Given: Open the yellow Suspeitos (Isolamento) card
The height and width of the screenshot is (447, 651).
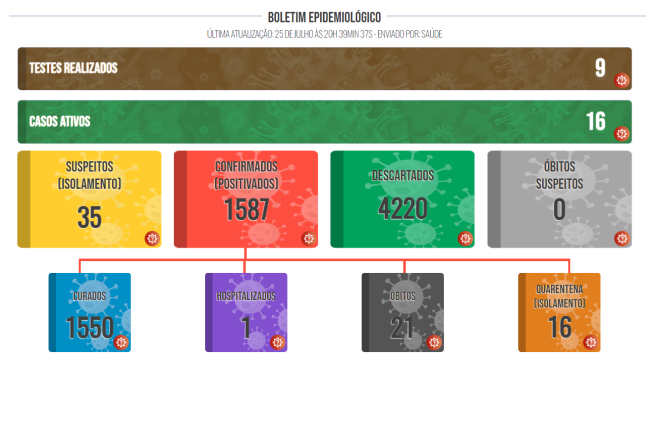Looking at the screenshot, I should 89,198.
